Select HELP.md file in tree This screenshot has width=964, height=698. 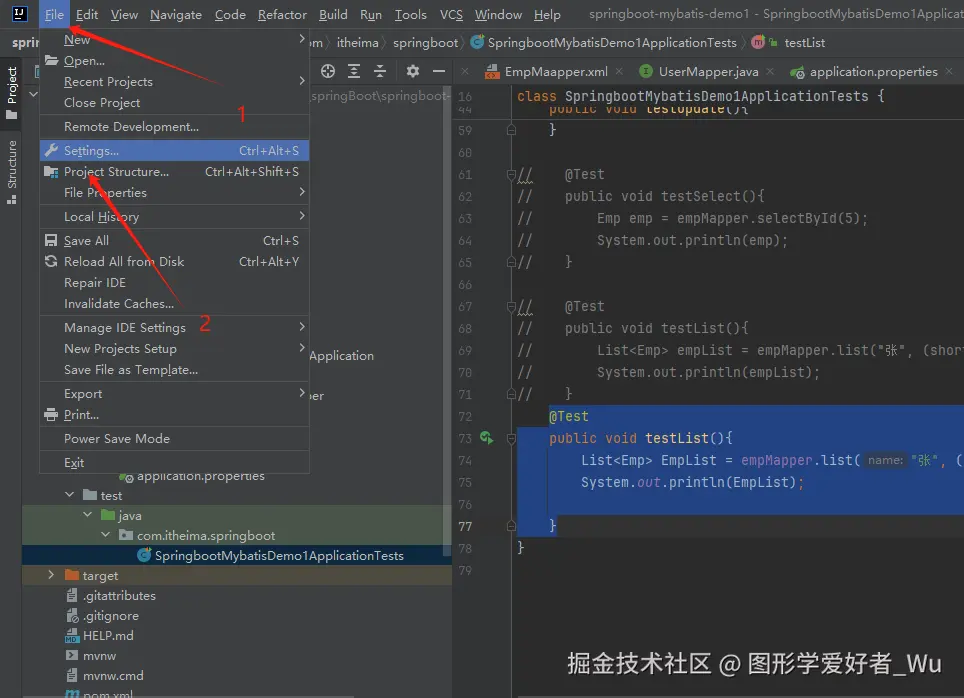[x=108, y=635]
